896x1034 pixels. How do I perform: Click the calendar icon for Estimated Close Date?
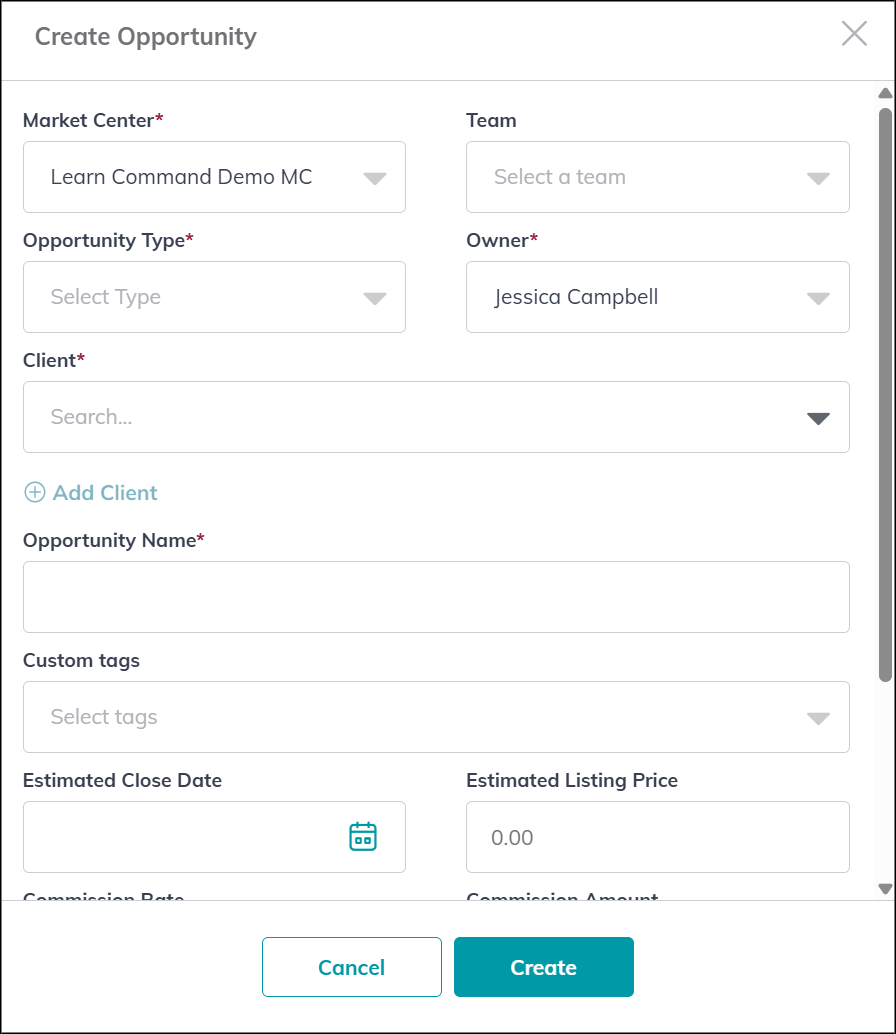[362, 836]
